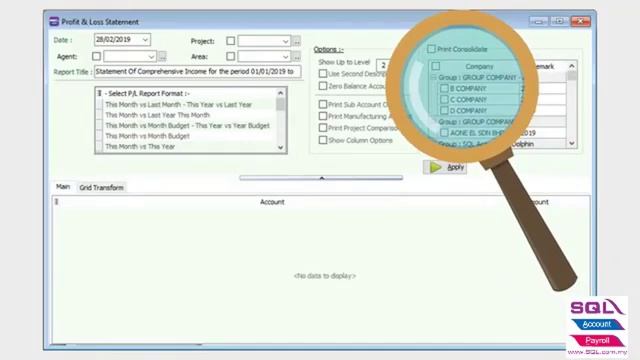Click the Account column header

(x=272, y=202)
